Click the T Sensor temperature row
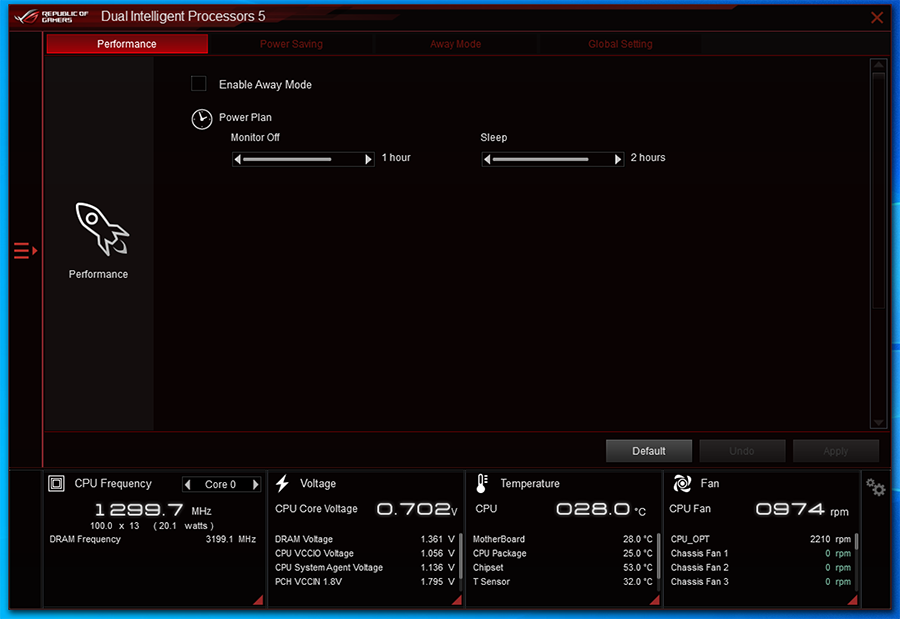900x619 pixels. pyautogui.click(x=562, y=582)
